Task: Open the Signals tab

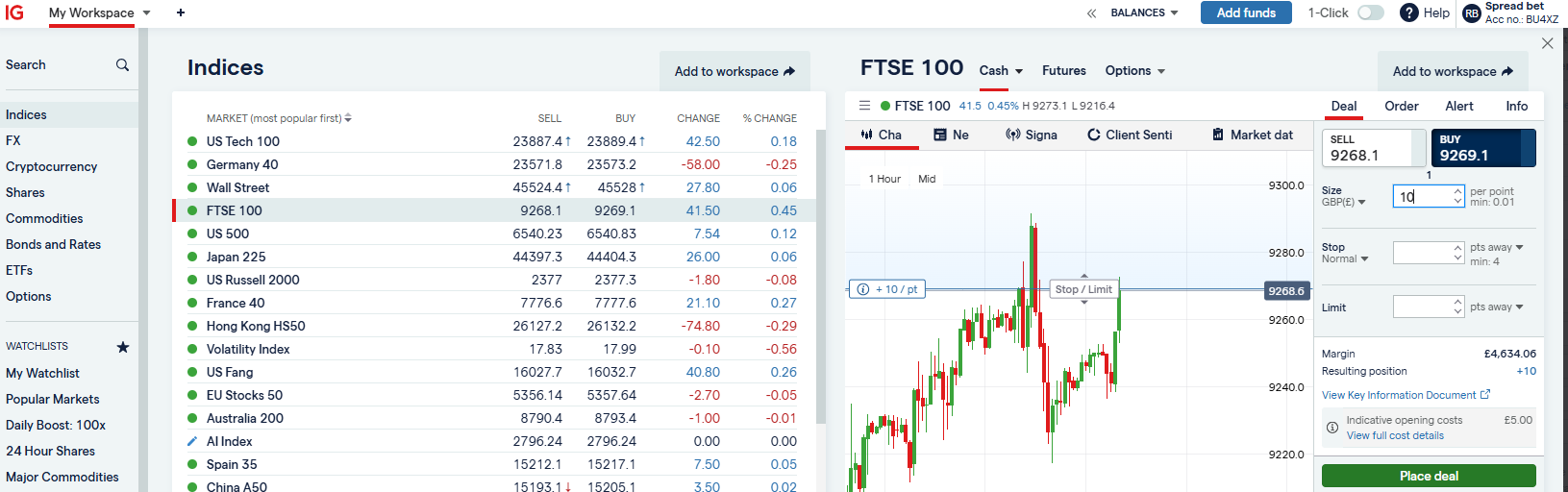Action: pos(1032,135)
